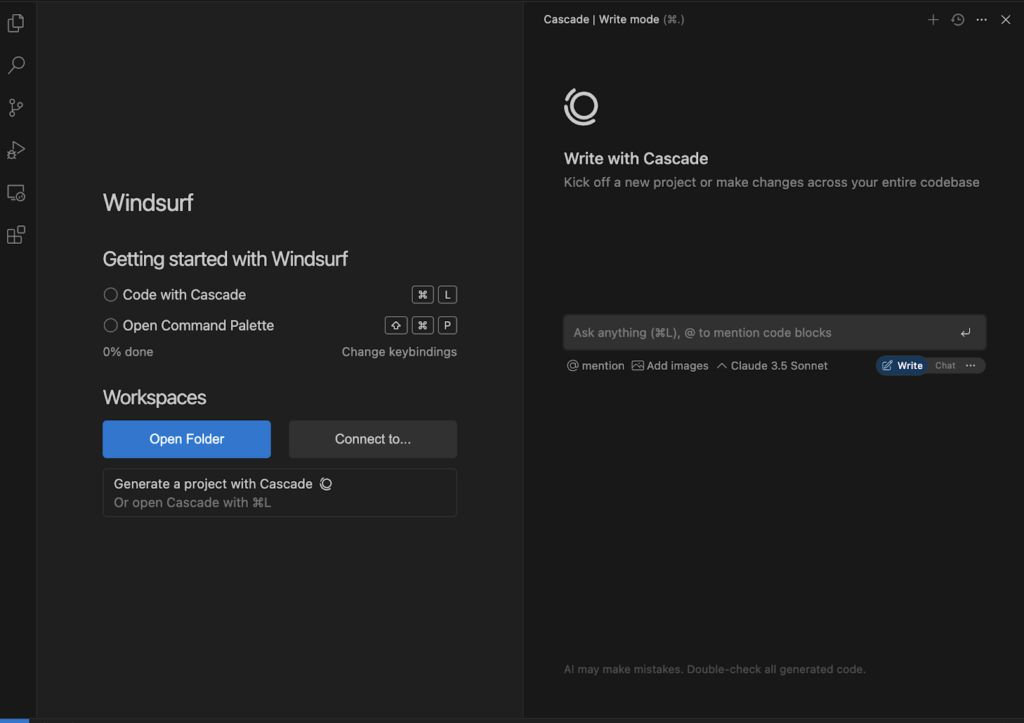Open Cascade conversation history
Screen dimensions: 1024x723
coord(957,20)
